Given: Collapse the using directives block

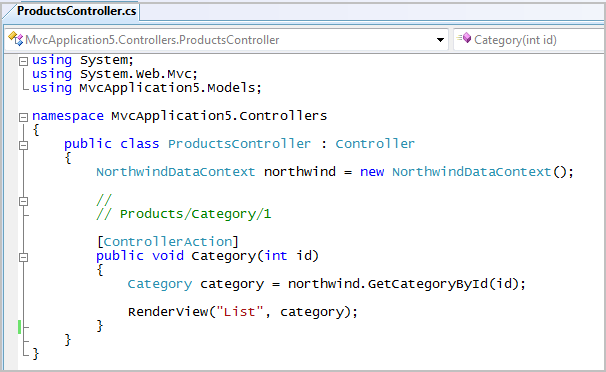Looking at the screenshot, I should 24,61.
